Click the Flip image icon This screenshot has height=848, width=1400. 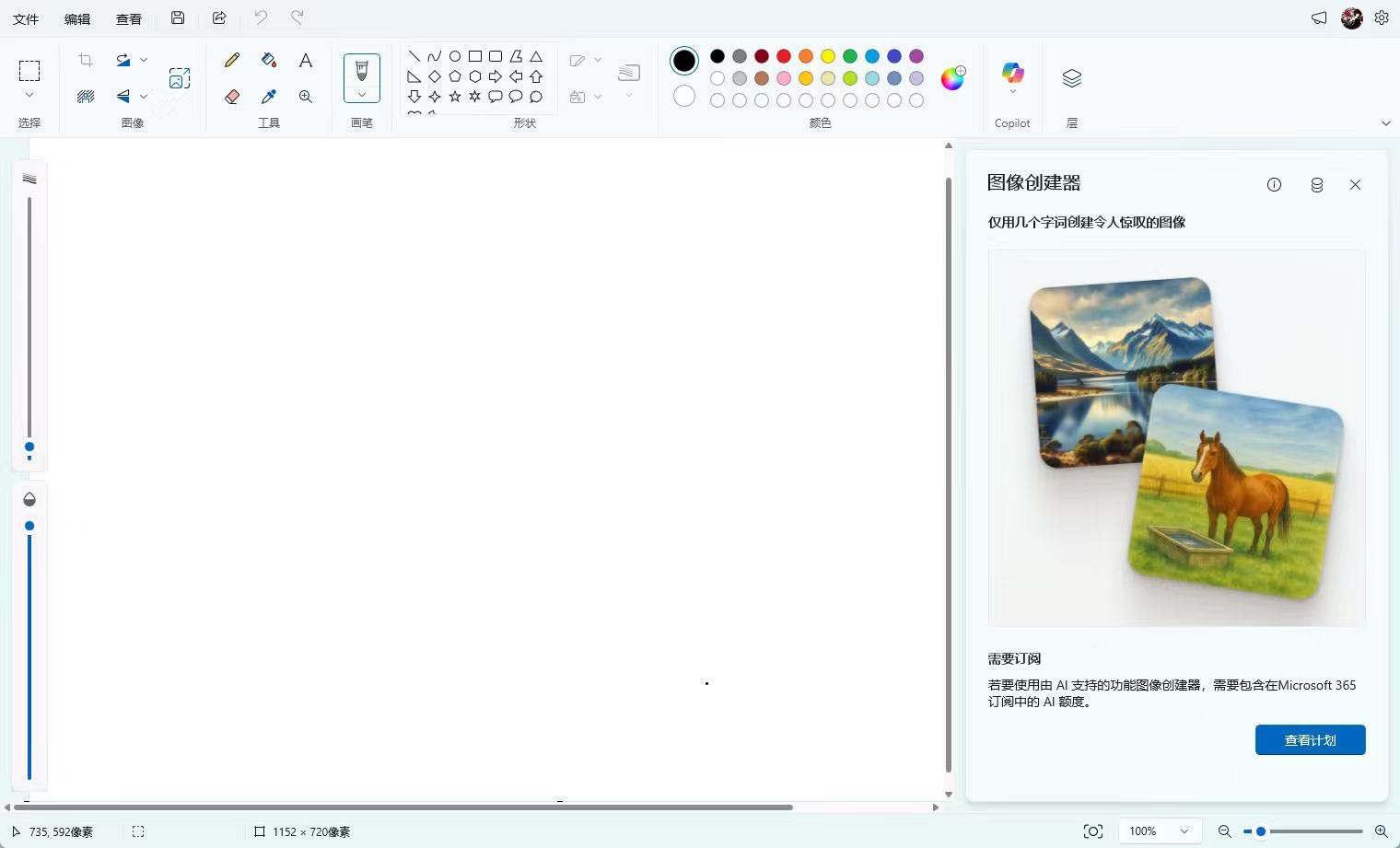pos(122,96)
